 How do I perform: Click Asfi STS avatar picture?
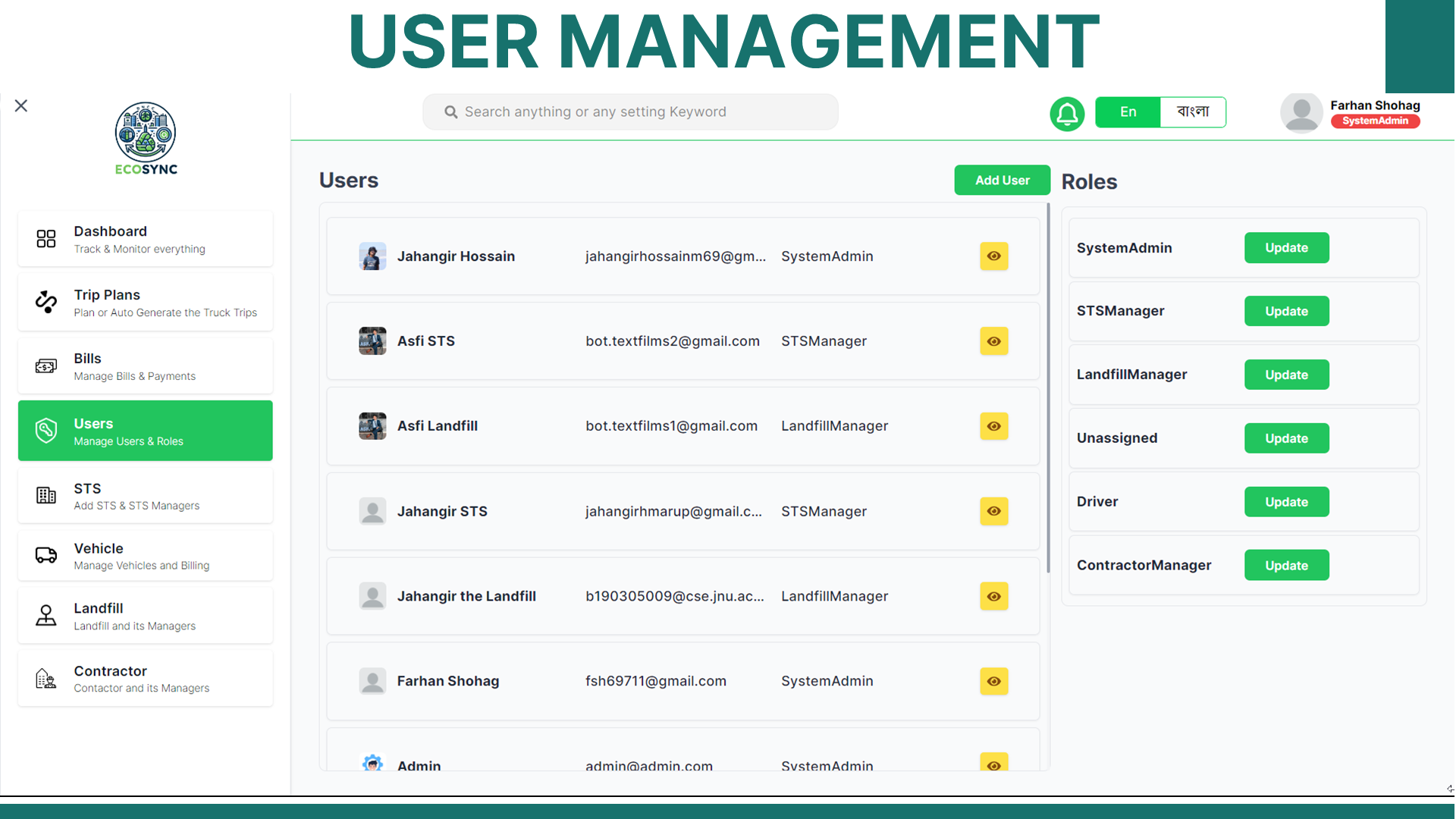[372, 341]
